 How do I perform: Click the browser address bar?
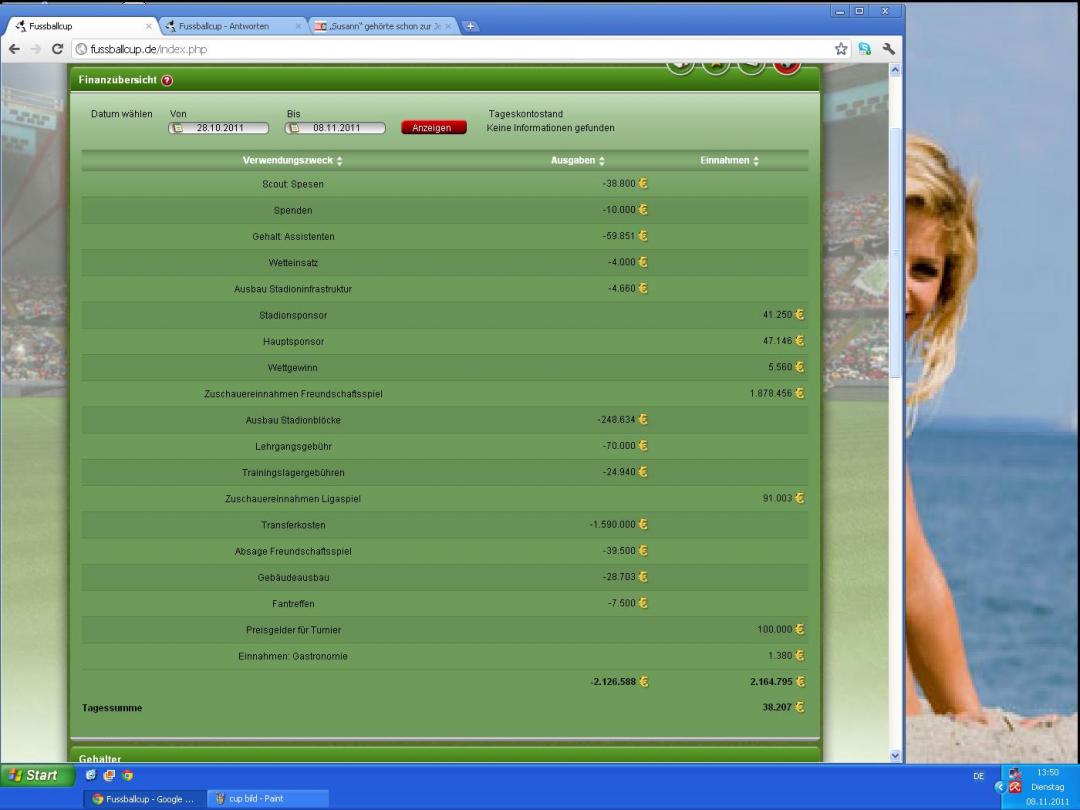tap(450, 48)
